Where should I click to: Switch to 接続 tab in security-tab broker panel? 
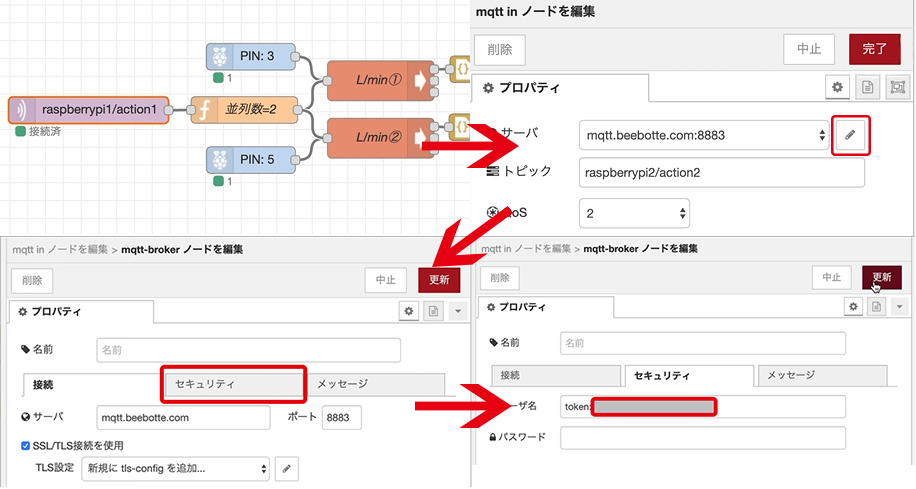(x=556, y=375)
